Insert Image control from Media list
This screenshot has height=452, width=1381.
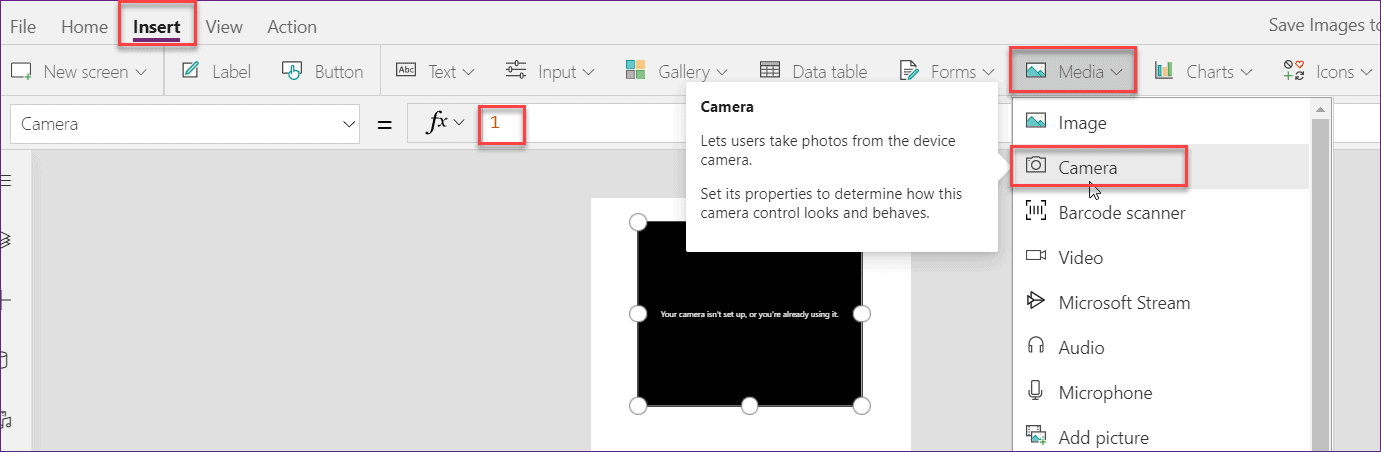click(1082, 122)
